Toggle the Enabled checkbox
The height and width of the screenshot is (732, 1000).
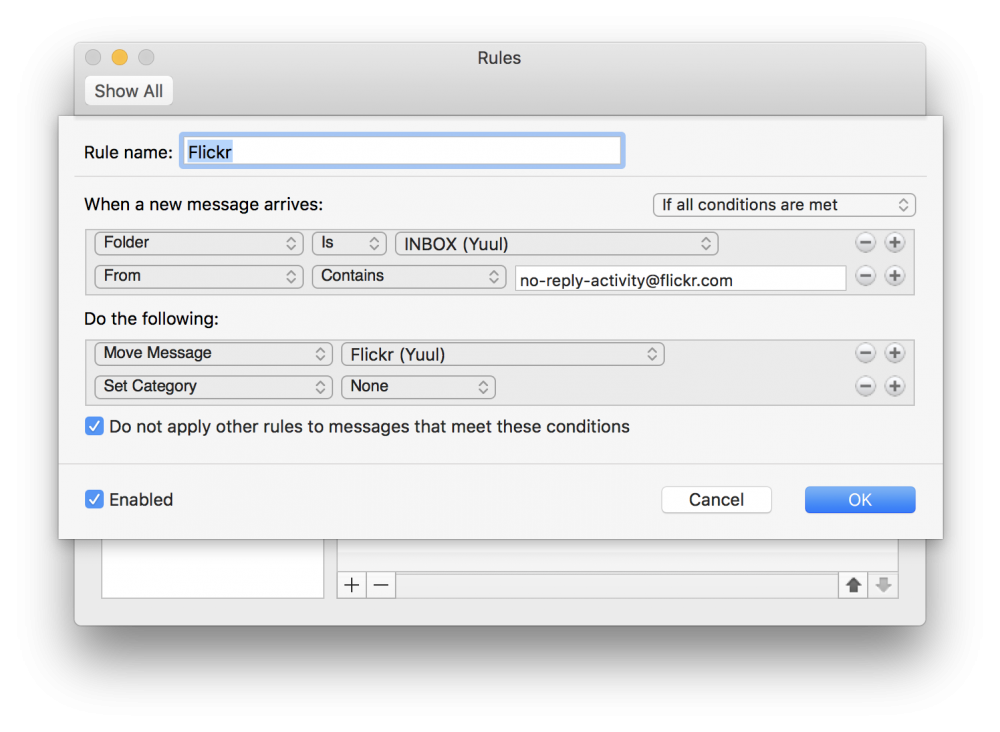94,499
